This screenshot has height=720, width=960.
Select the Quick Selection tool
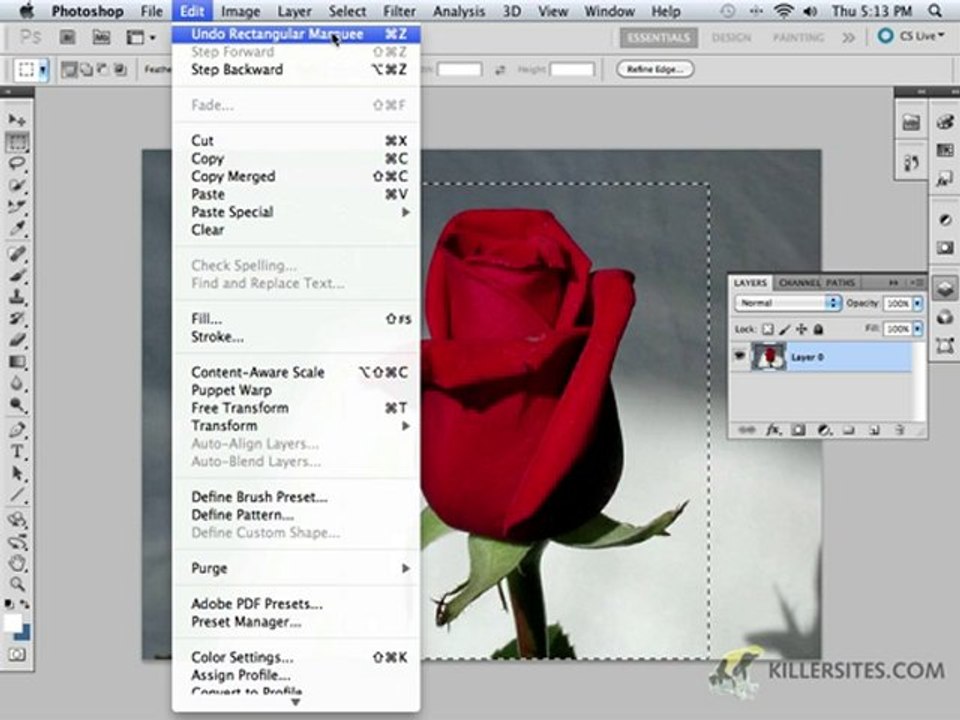click(x=17, y=186)
